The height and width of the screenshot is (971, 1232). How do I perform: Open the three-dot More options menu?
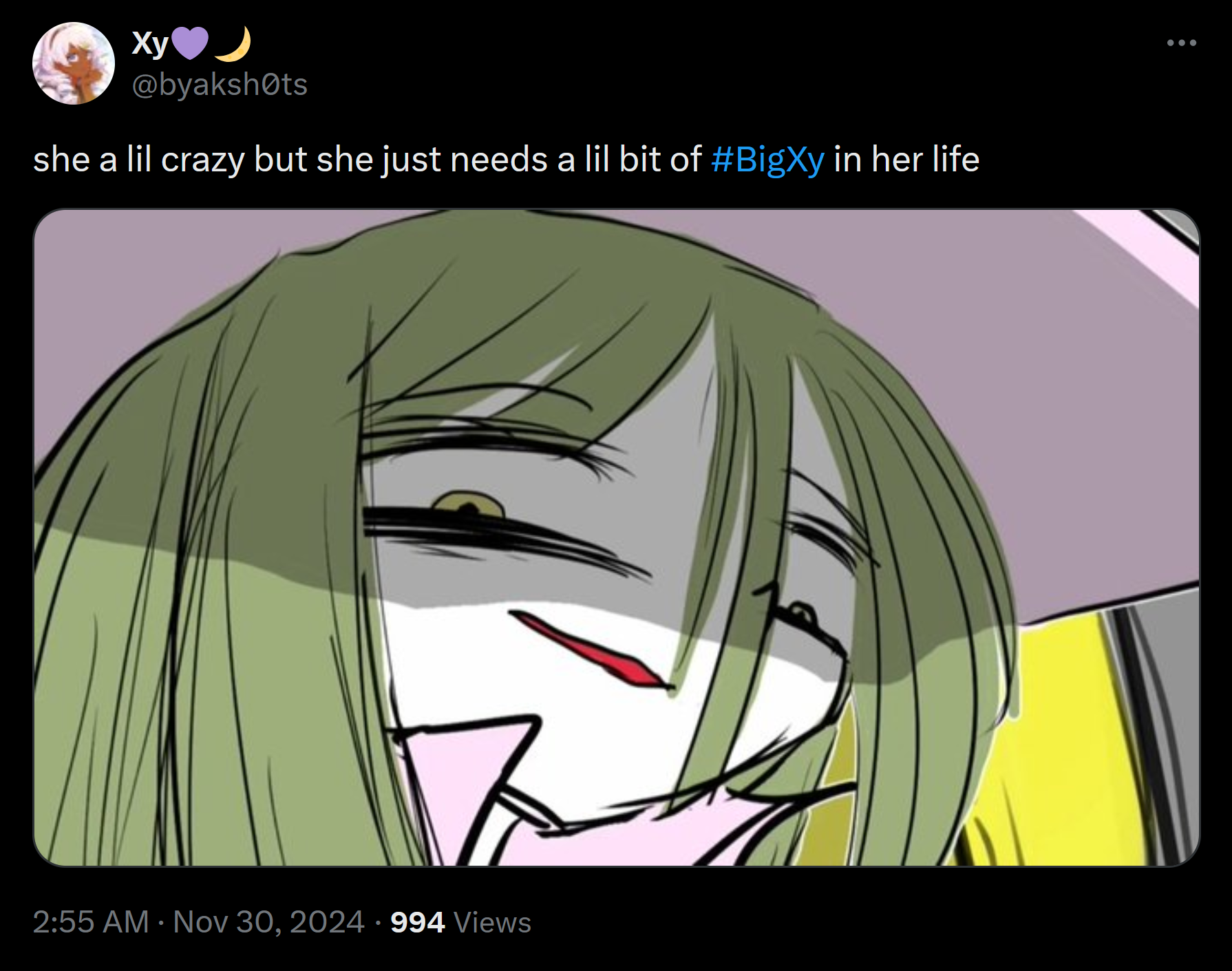click(x=1182, y=43)
